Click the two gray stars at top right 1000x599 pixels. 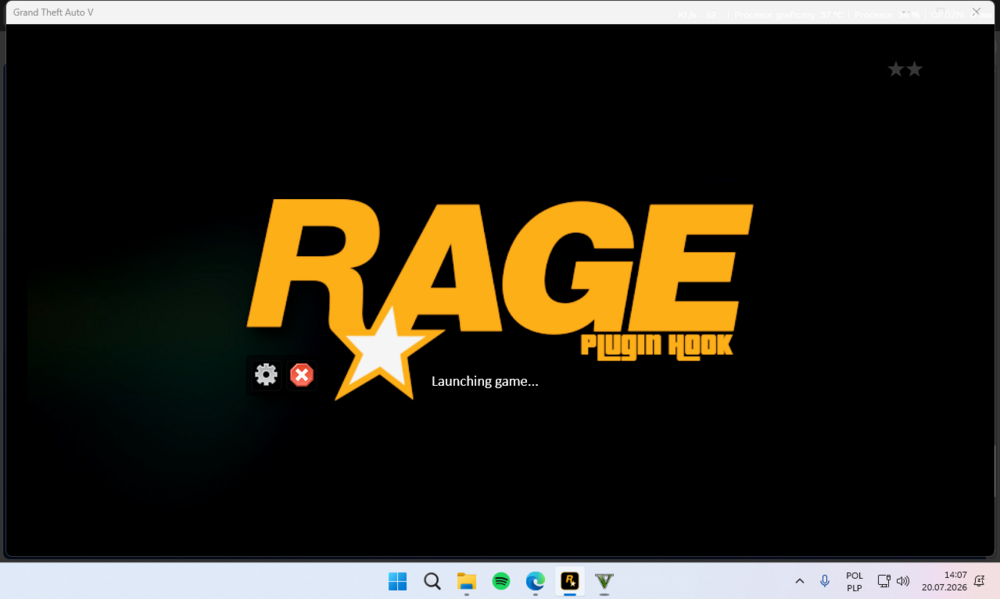(905, 69)
